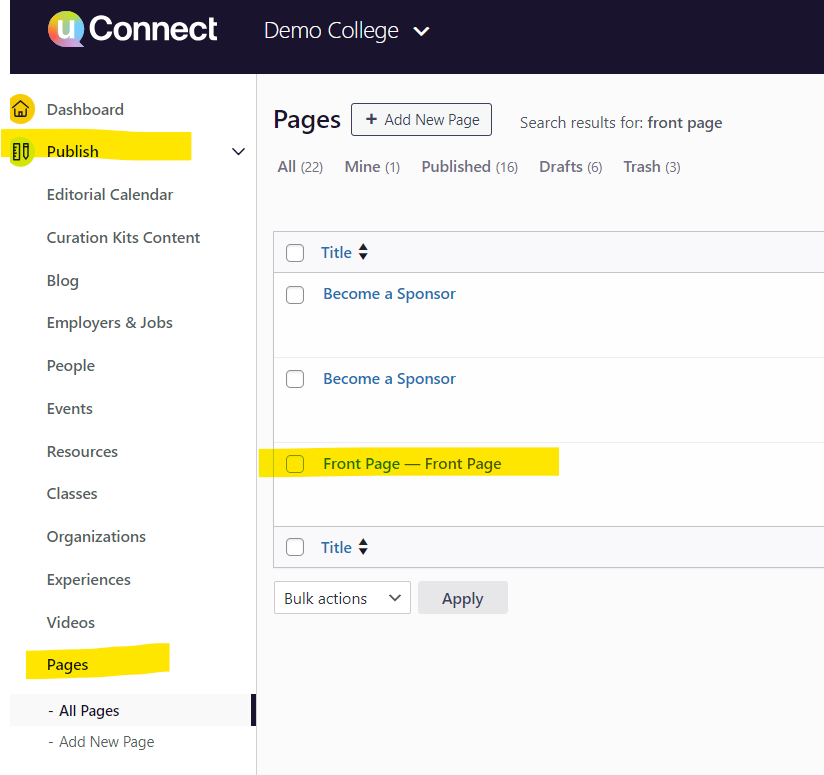Select Add New Page submenu item
The width and height of the screenshot is (824, 775).
[x=106, y=742]
